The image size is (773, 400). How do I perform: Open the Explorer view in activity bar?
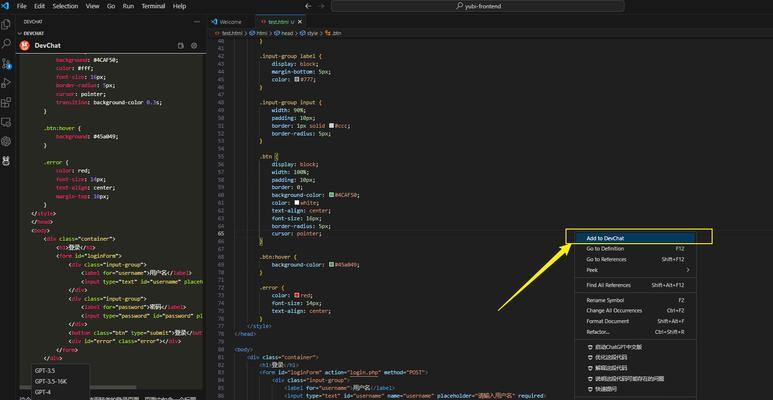(6, 24)
